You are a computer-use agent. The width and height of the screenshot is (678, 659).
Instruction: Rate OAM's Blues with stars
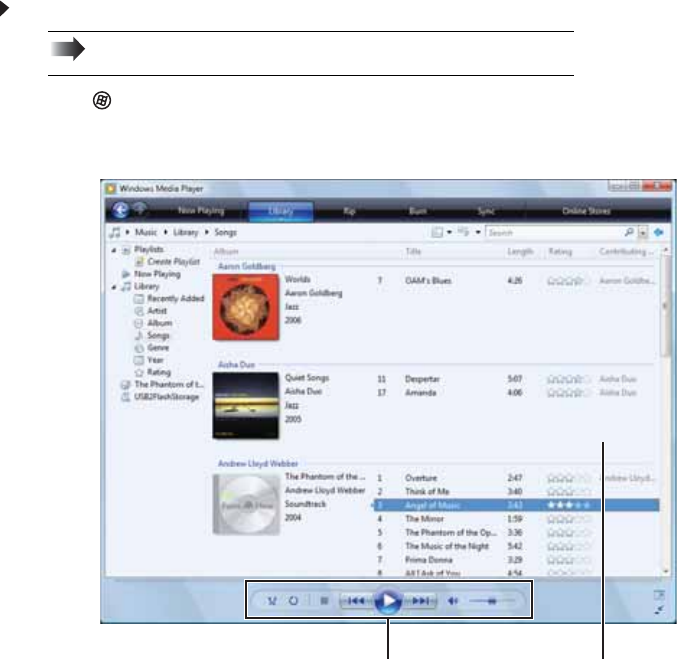pos(569,281)
